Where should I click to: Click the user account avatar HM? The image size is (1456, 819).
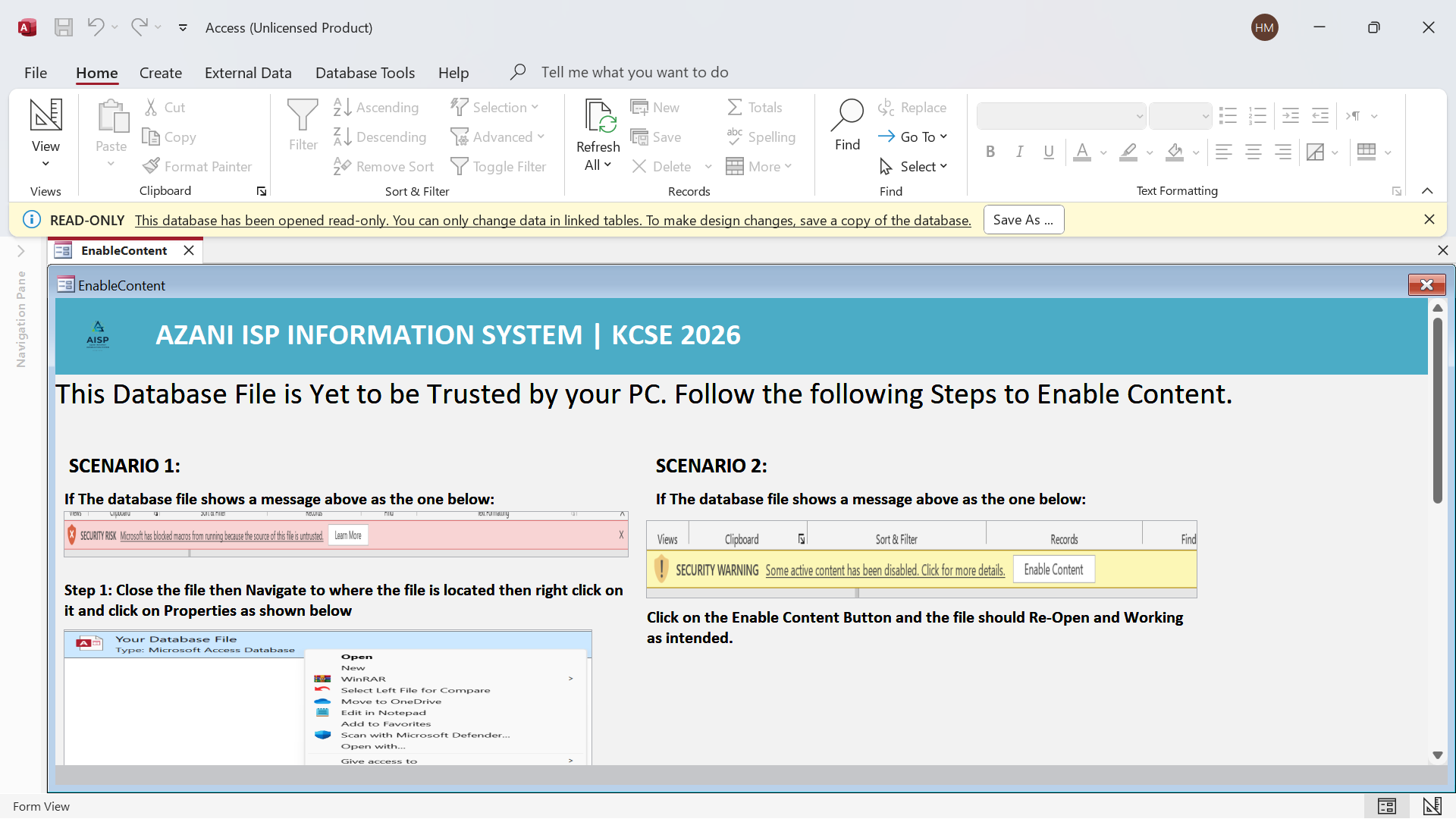click(x=1264, y=28)
